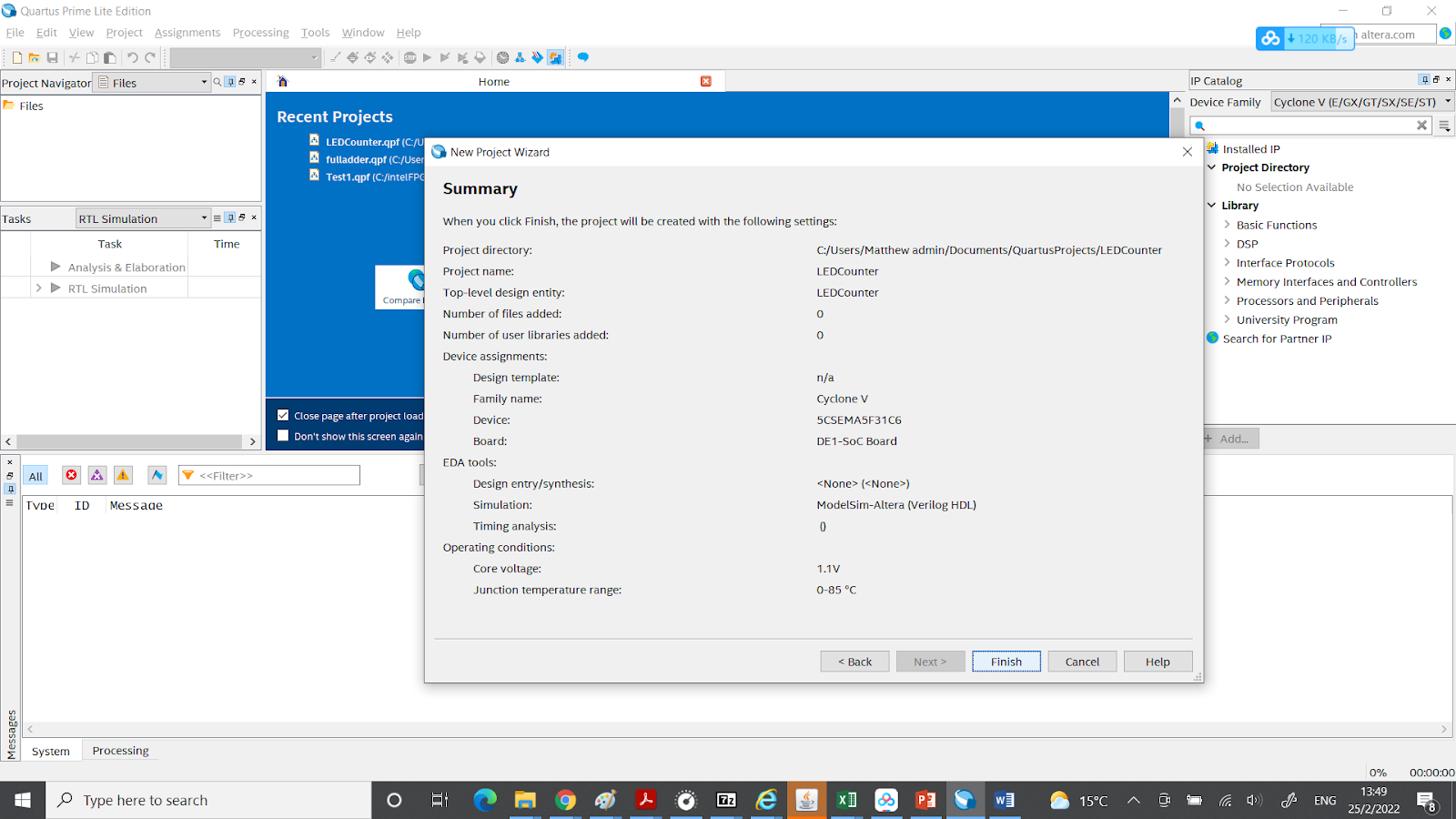Image resolution: width=1456 pixels, height=819 pixels.
Task: Click the Open file toolbar icon
Action: coord(34,57)
